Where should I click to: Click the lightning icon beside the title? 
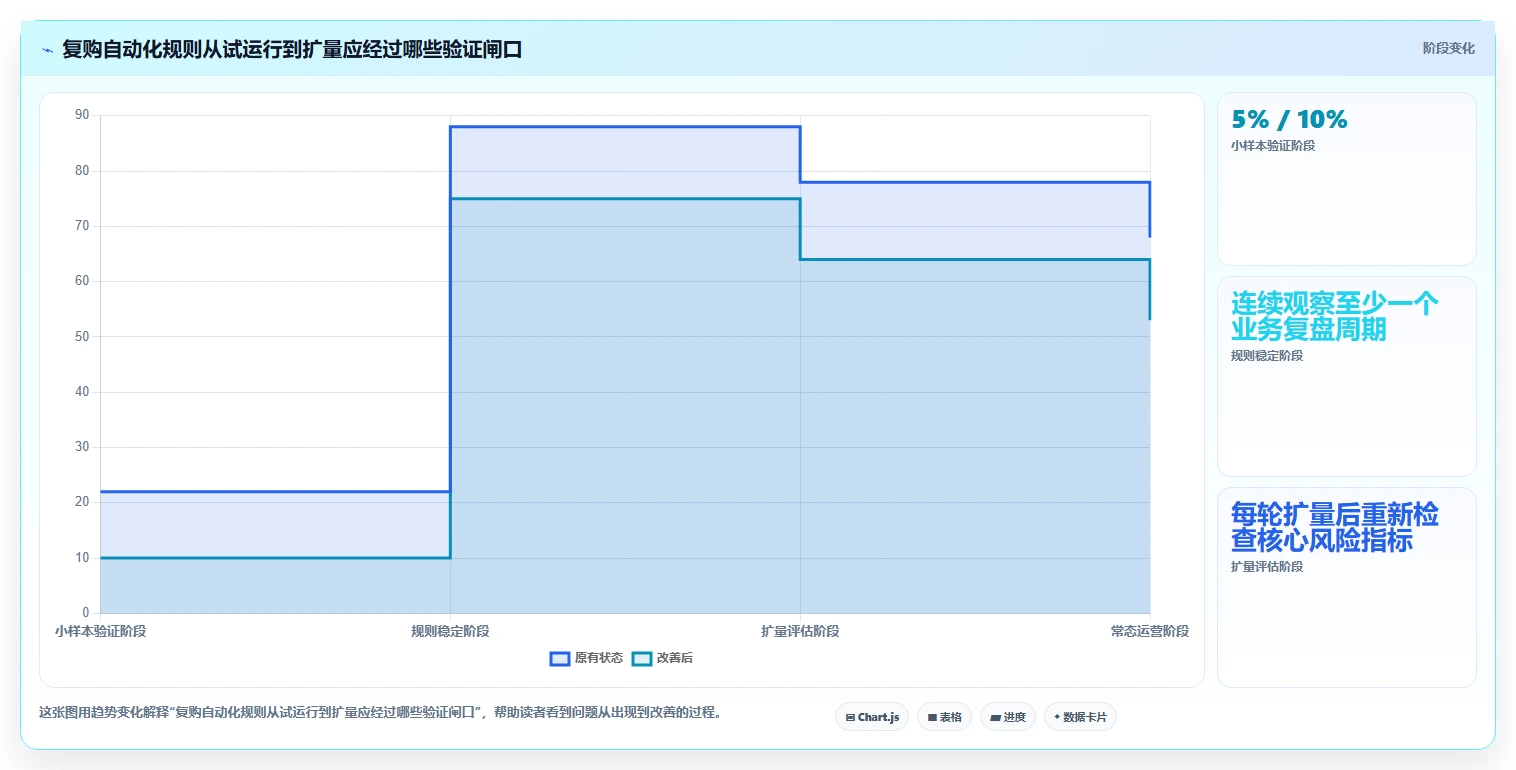pos(47,50)
